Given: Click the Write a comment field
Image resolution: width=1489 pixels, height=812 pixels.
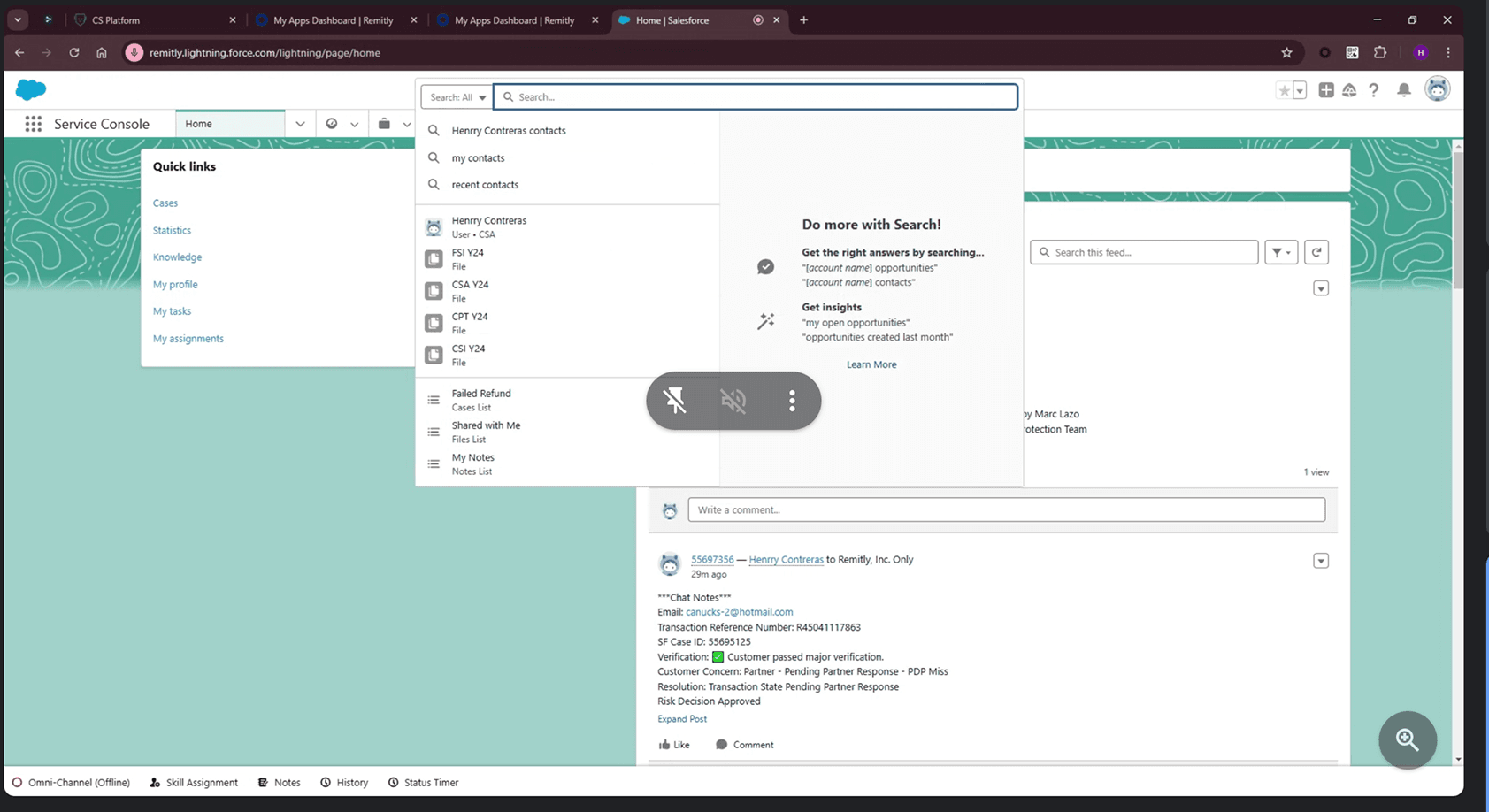Looking at the screenshot, I should 1007,509.
